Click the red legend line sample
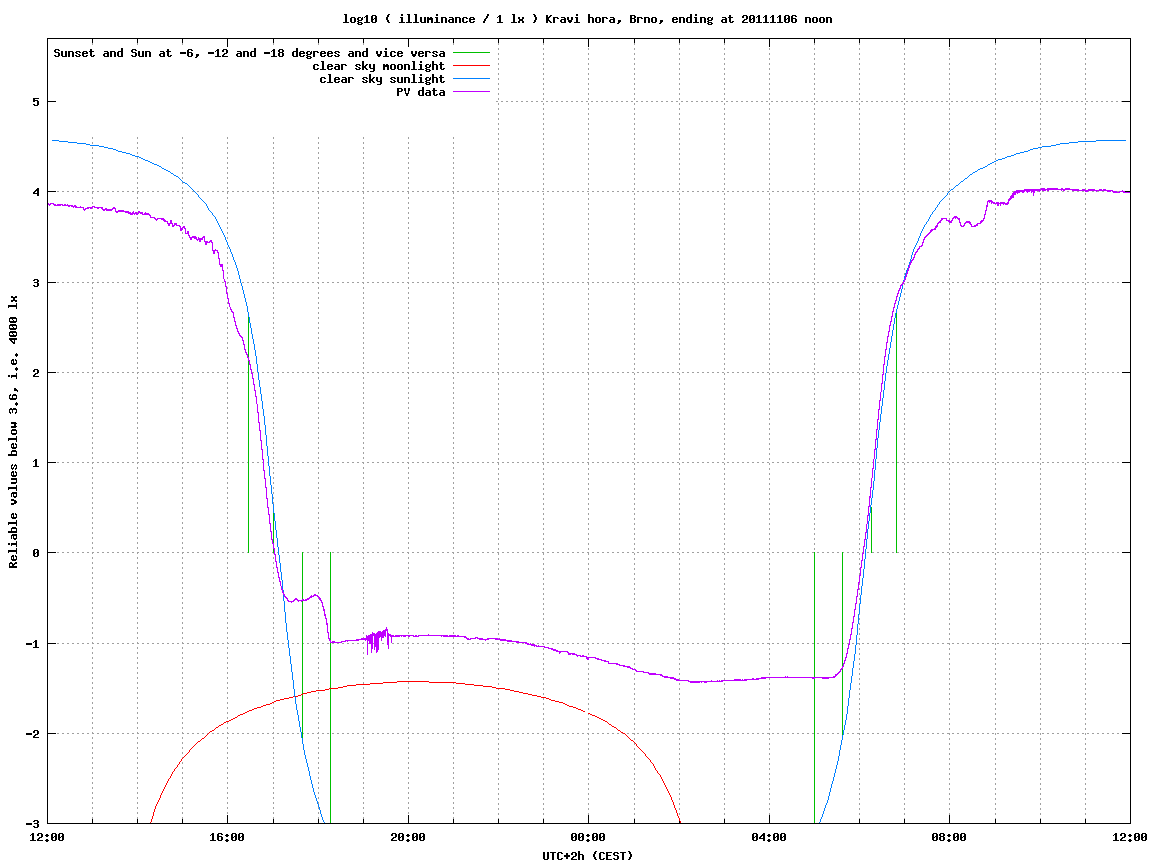 coord(471,66)
